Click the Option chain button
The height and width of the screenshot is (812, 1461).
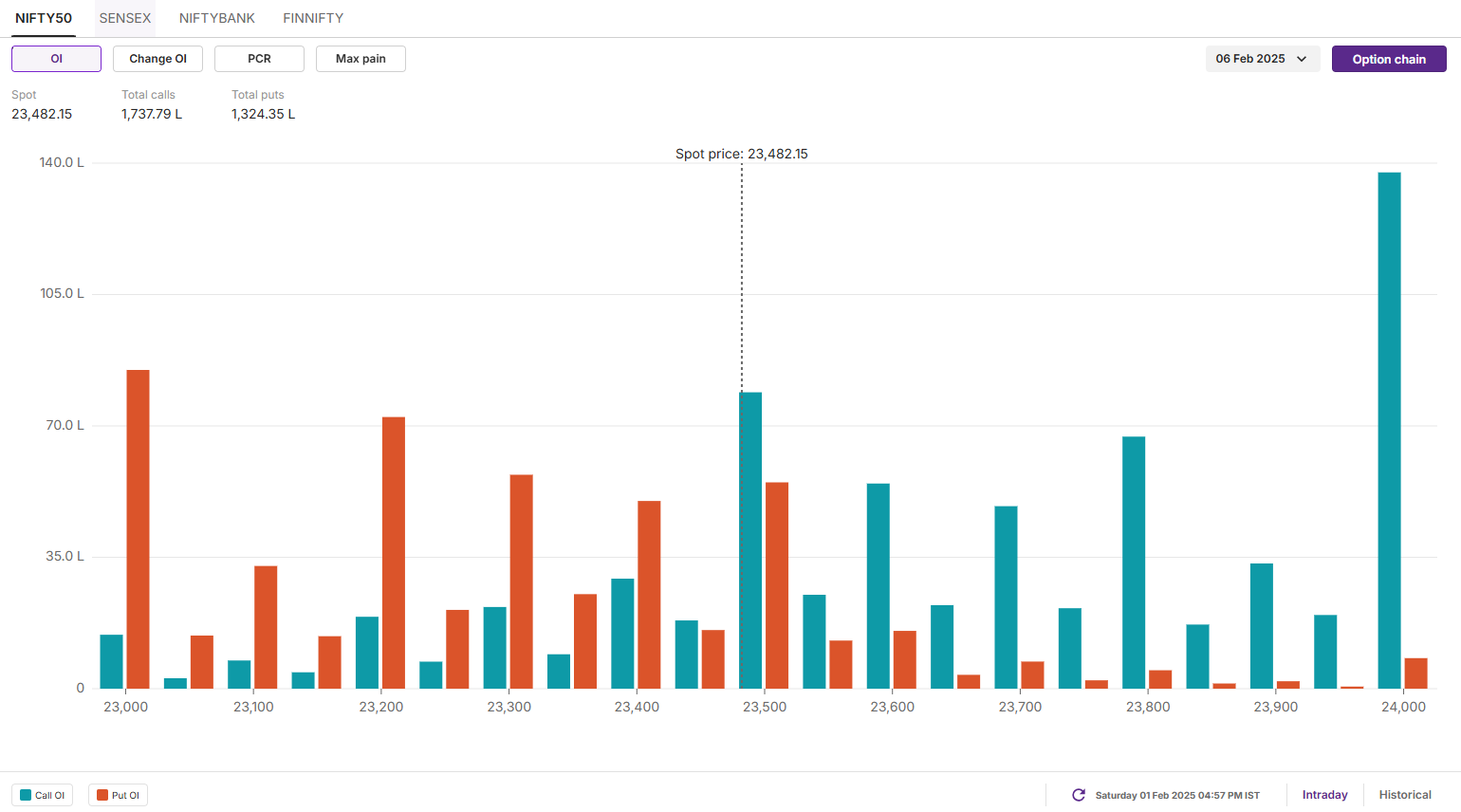[1389, 59]
